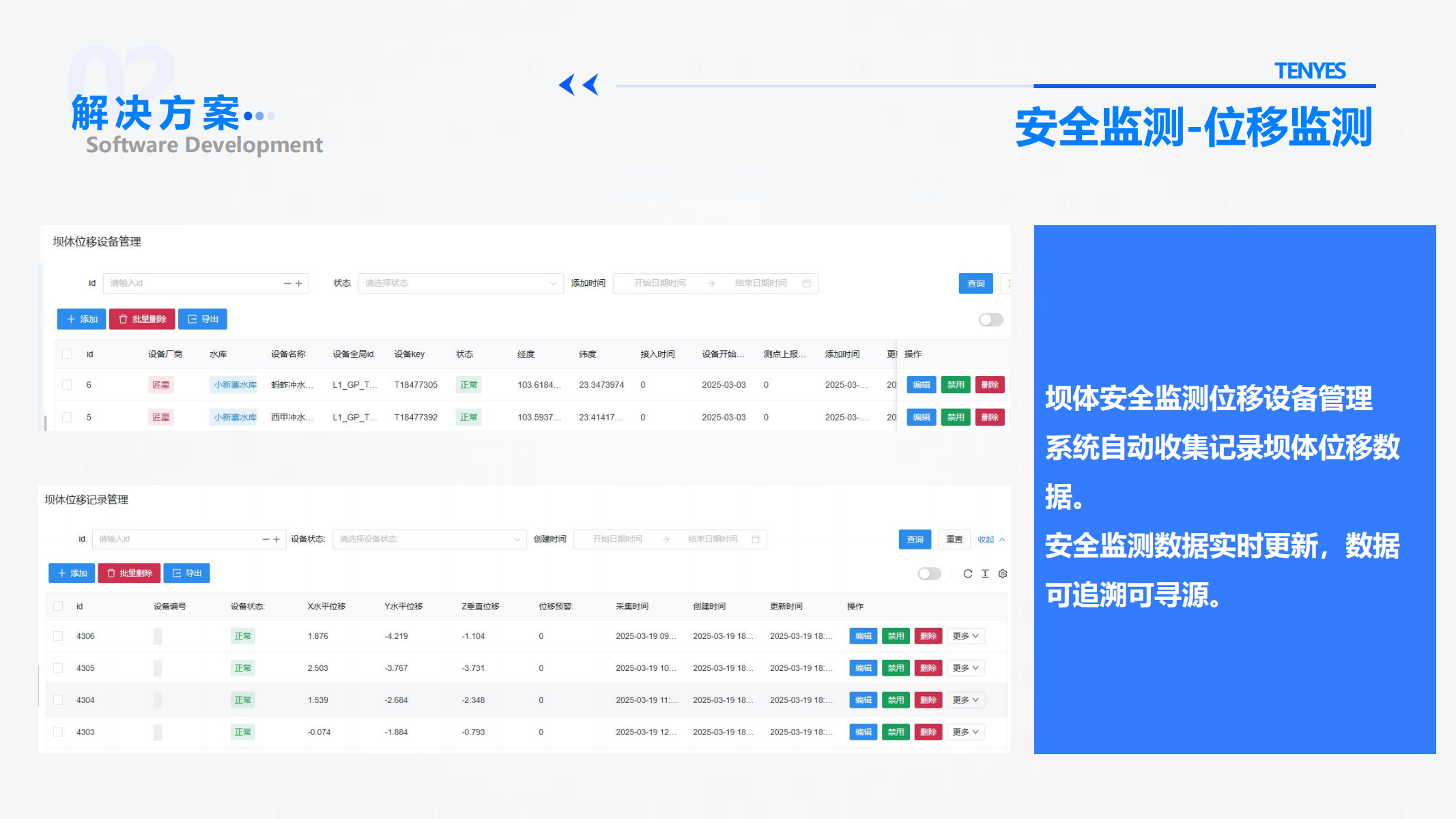This screenshot has width=1456, height=819.
Task: Click plus stepper in device id field
Action: click(299, 283)
